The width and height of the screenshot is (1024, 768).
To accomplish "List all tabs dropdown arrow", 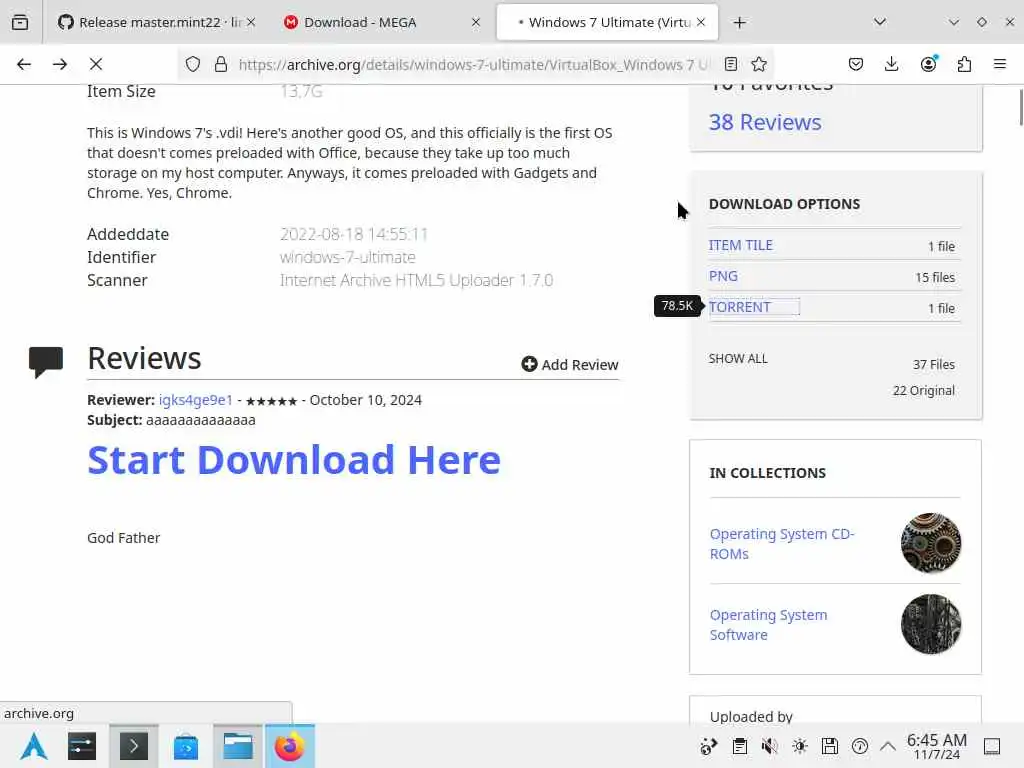I will pos(880,22).
